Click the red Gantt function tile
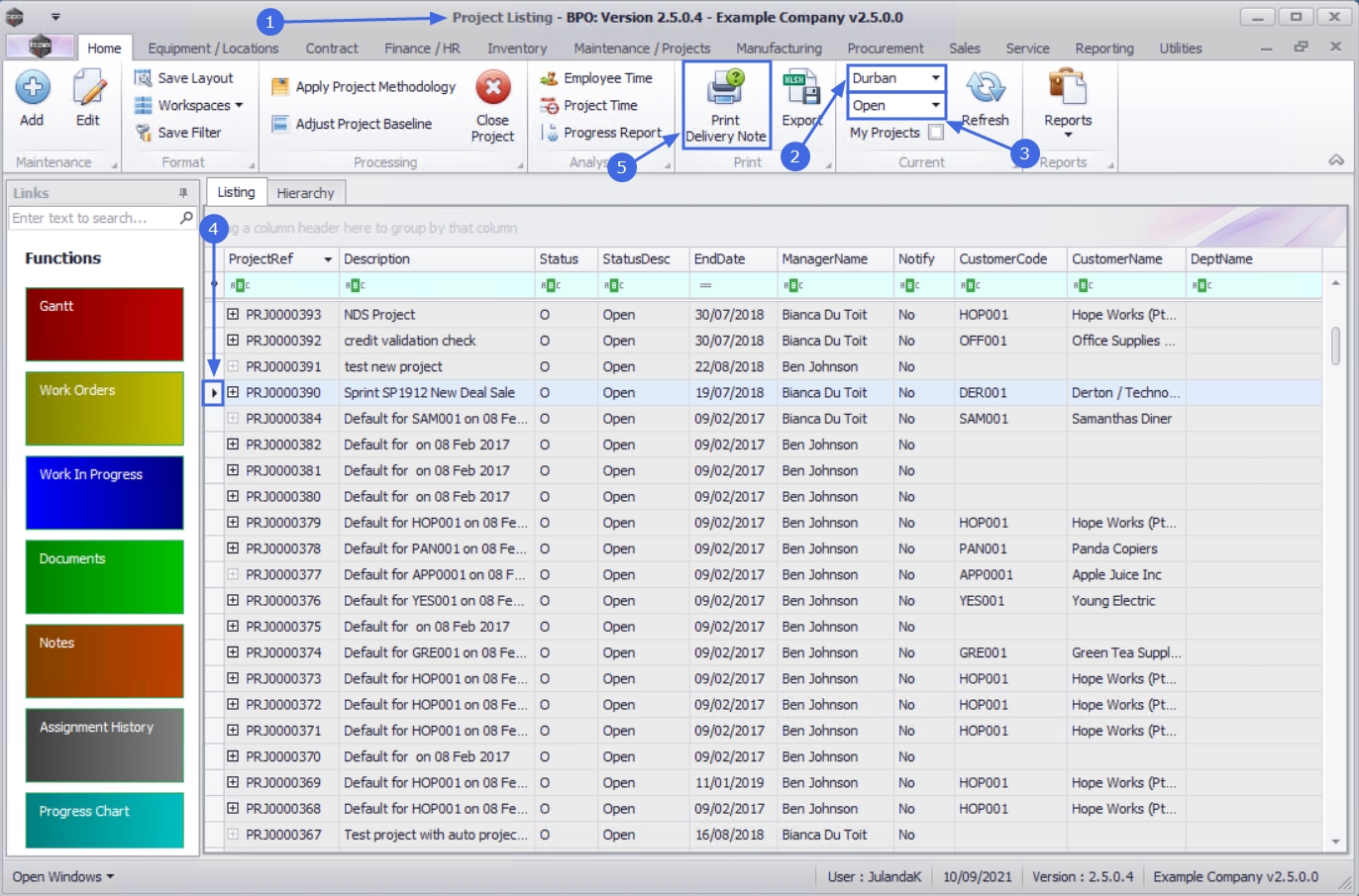1359x896 pixels. click(104, 324)
